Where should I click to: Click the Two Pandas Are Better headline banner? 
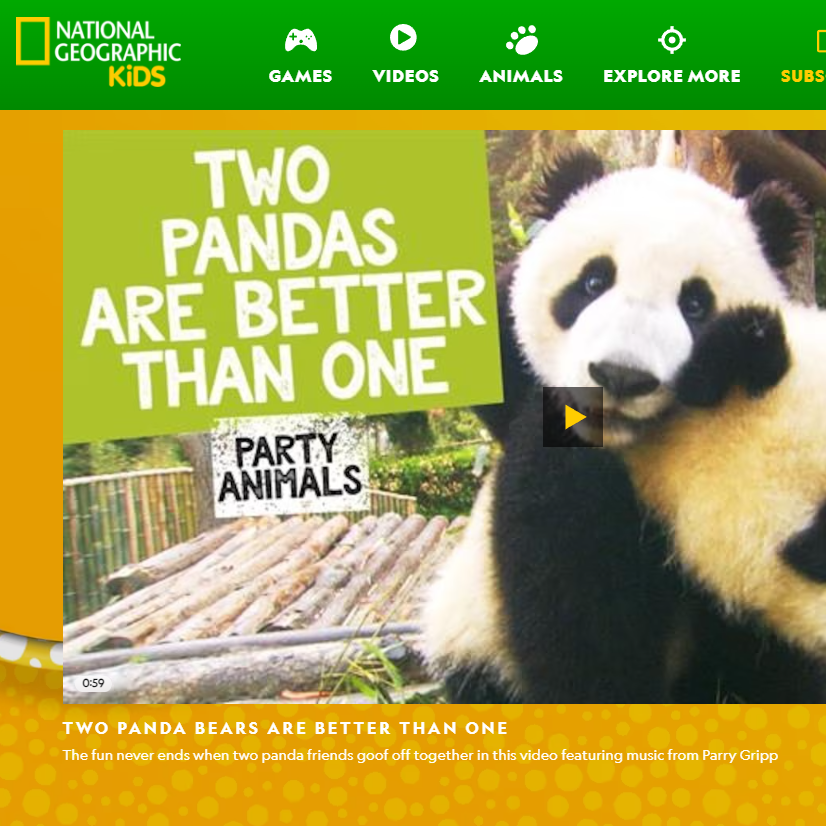pyautogui.click(x=282, y=280)
